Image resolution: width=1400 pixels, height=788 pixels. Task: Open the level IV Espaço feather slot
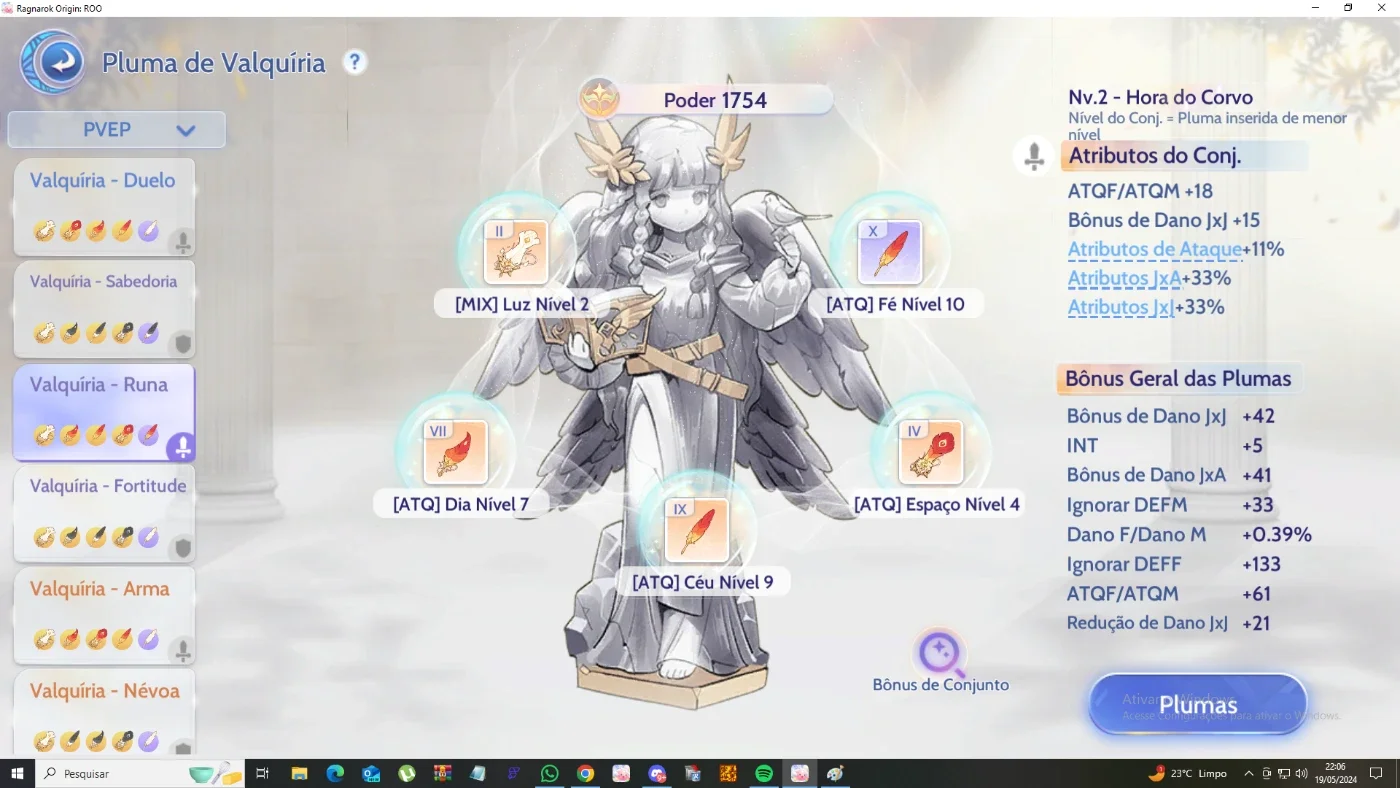coord(930,452)
